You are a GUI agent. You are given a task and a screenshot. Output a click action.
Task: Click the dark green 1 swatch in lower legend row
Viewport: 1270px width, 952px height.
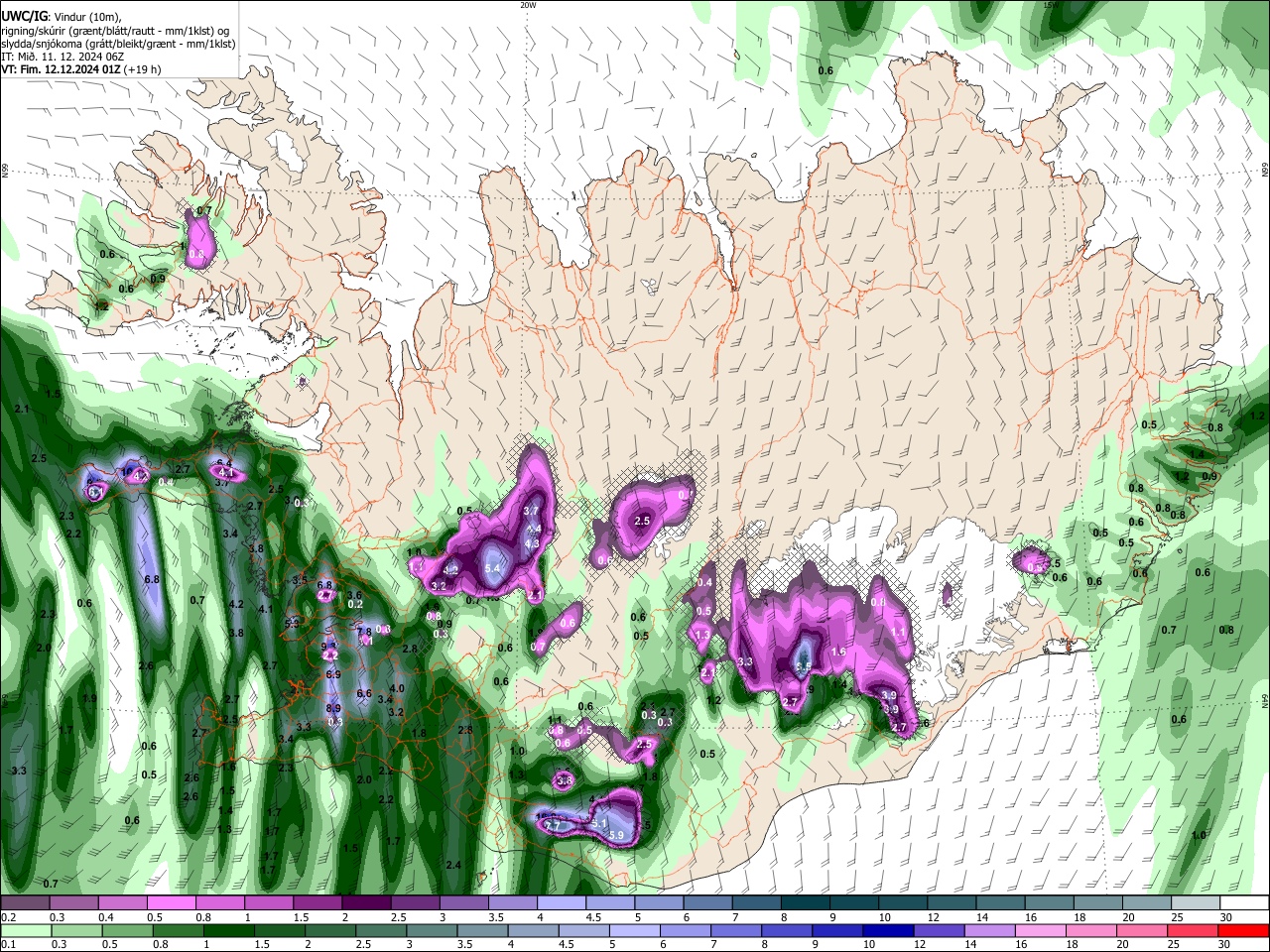coord(228,930)
